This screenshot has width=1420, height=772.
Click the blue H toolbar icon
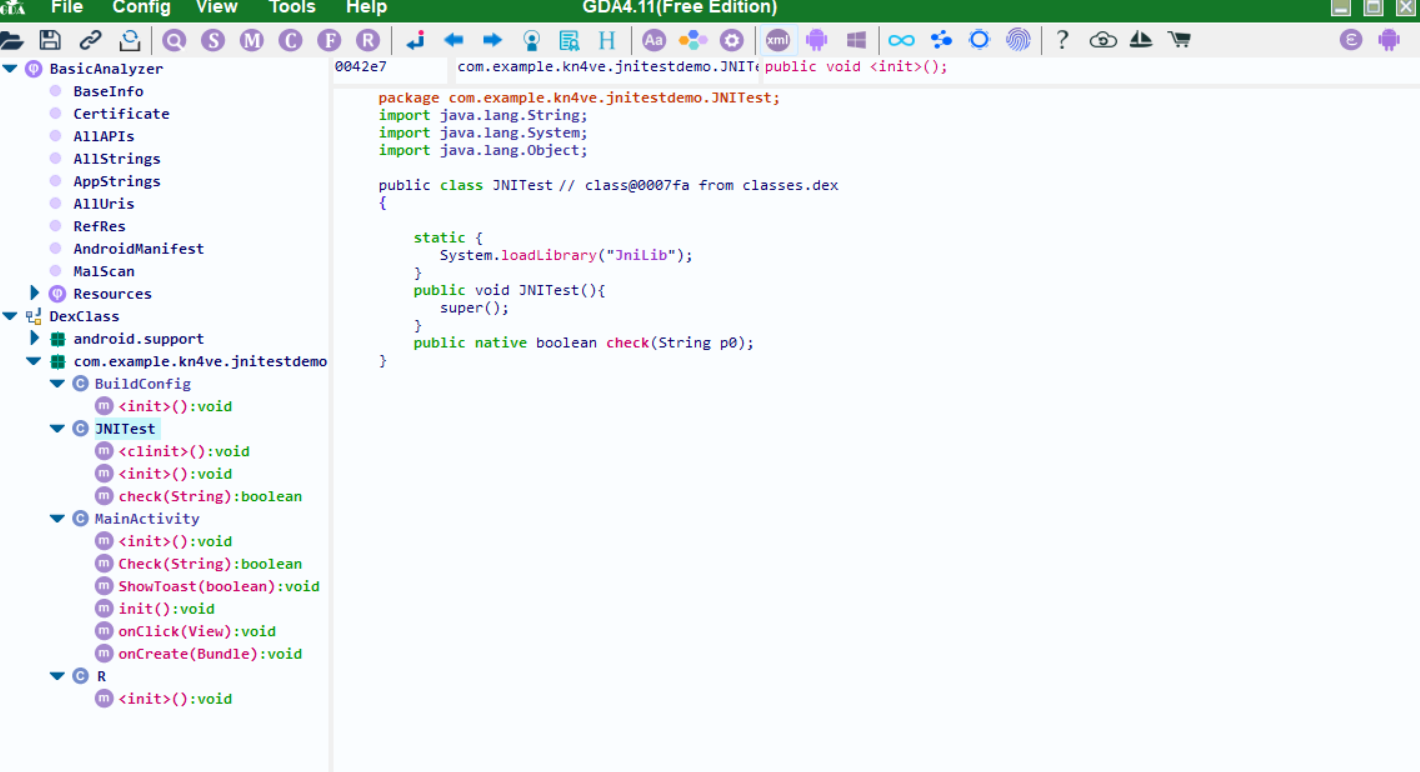click(607, 40)
